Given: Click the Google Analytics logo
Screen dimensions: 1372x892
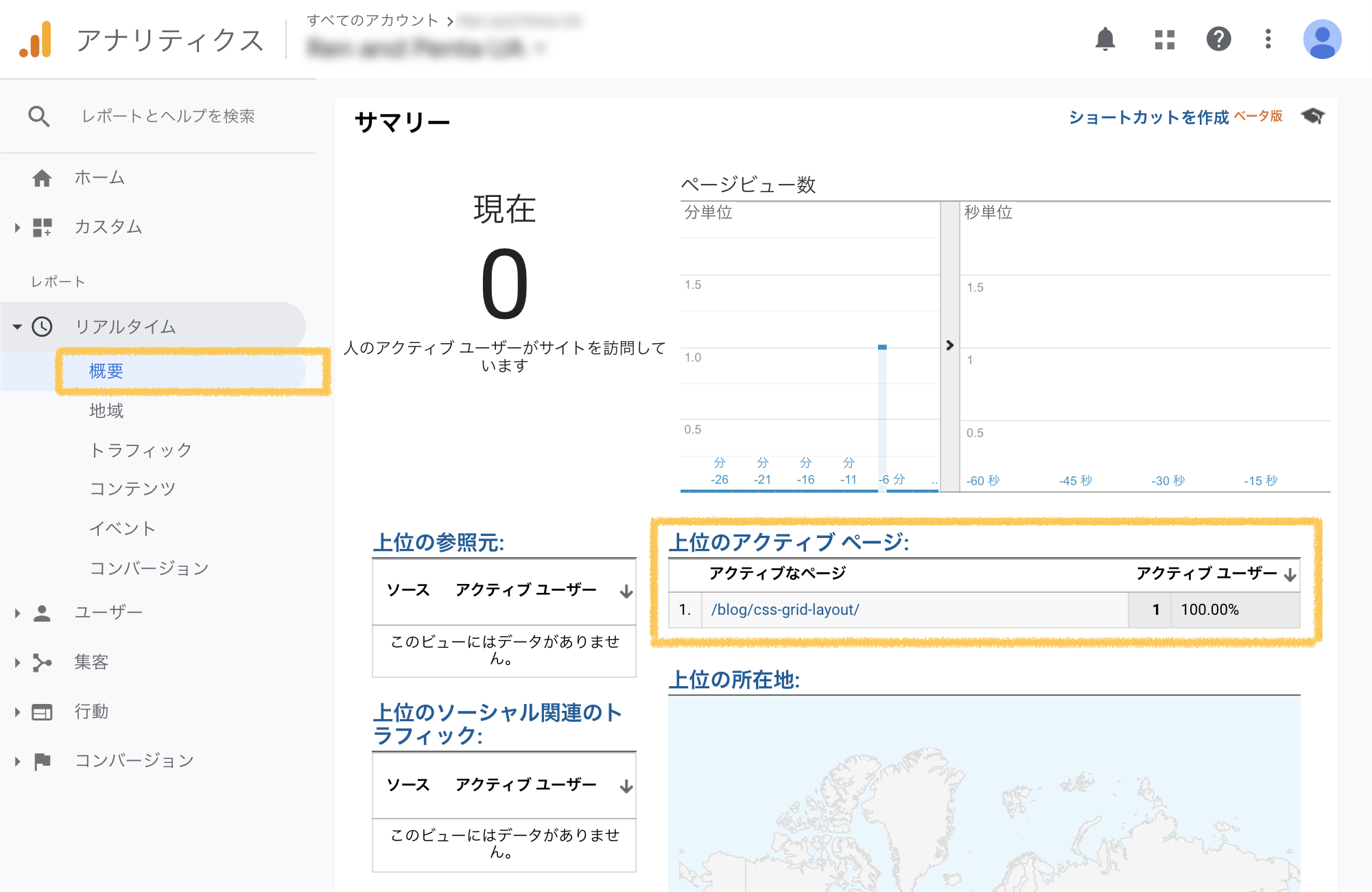Looking at the screenshot, I should pos(36,39).
